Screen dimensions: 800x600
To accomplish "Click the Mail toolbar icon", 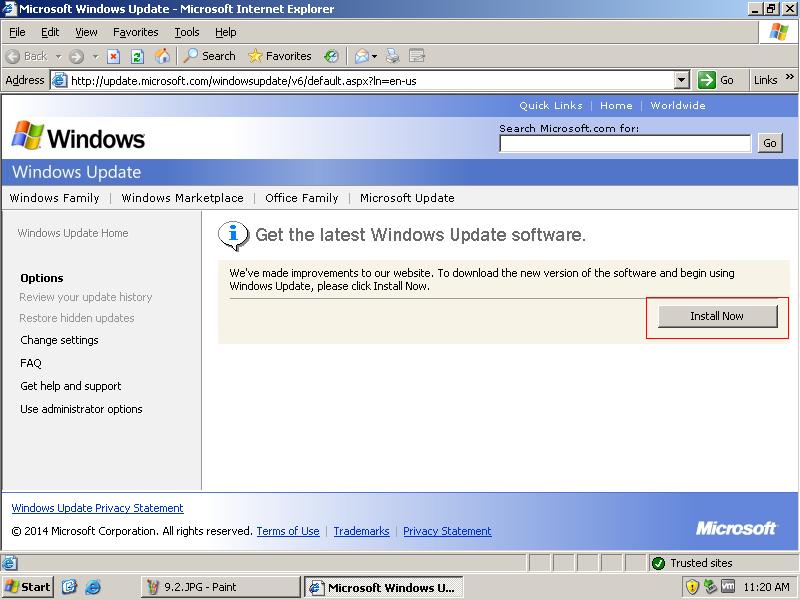I will pos(360,56).
